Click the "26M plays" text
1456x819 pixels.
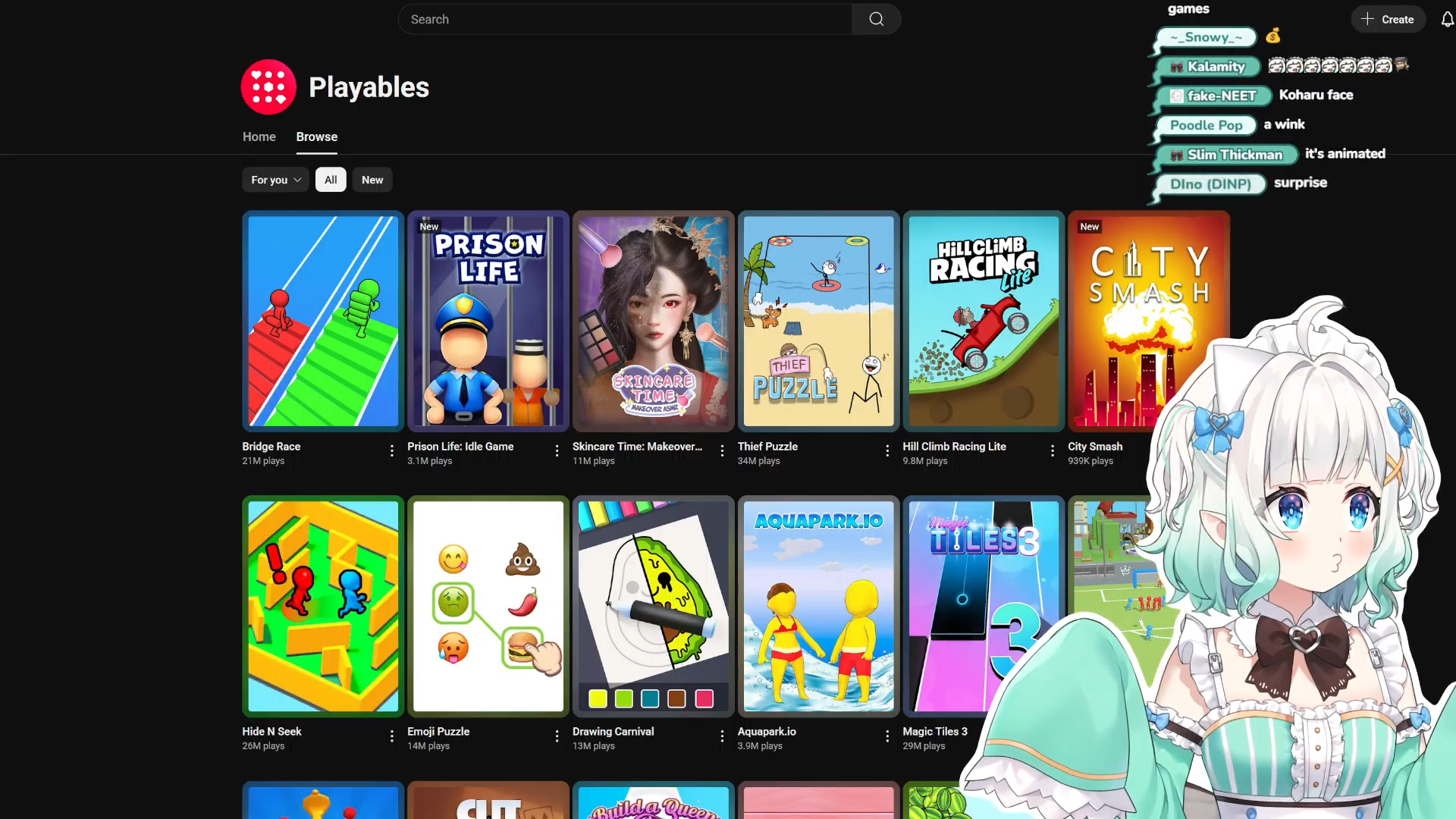coord(263,746)
